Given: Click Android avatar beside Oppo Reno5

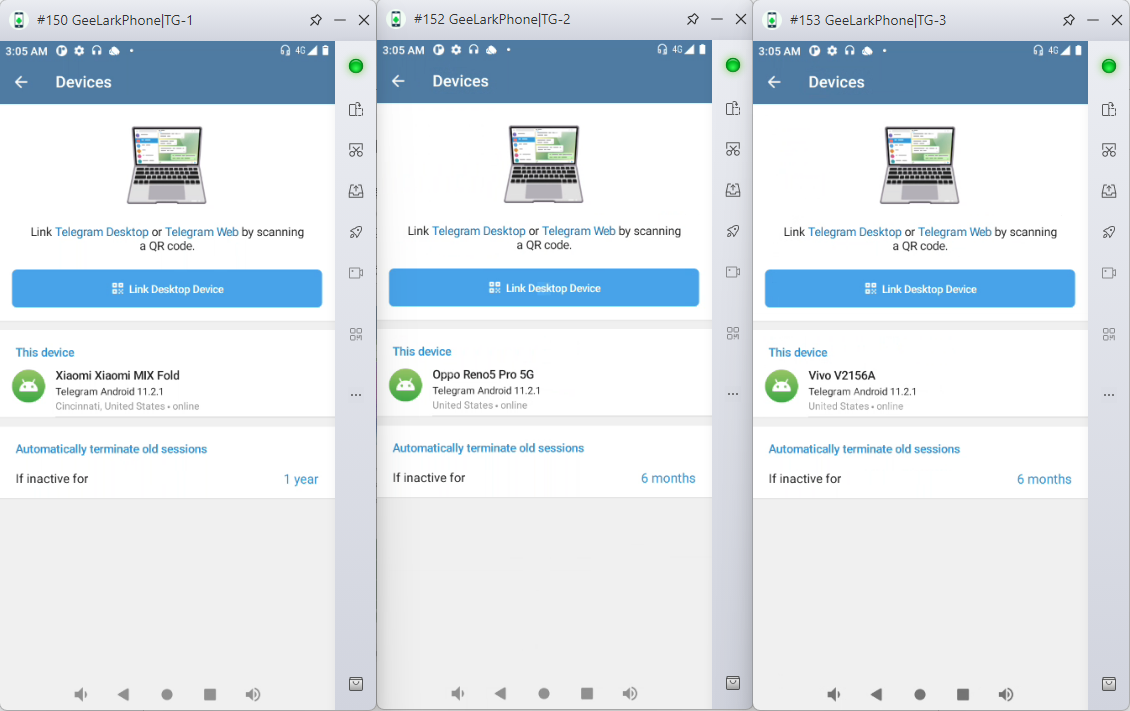Looking at the screenshot, I should 406,385.
